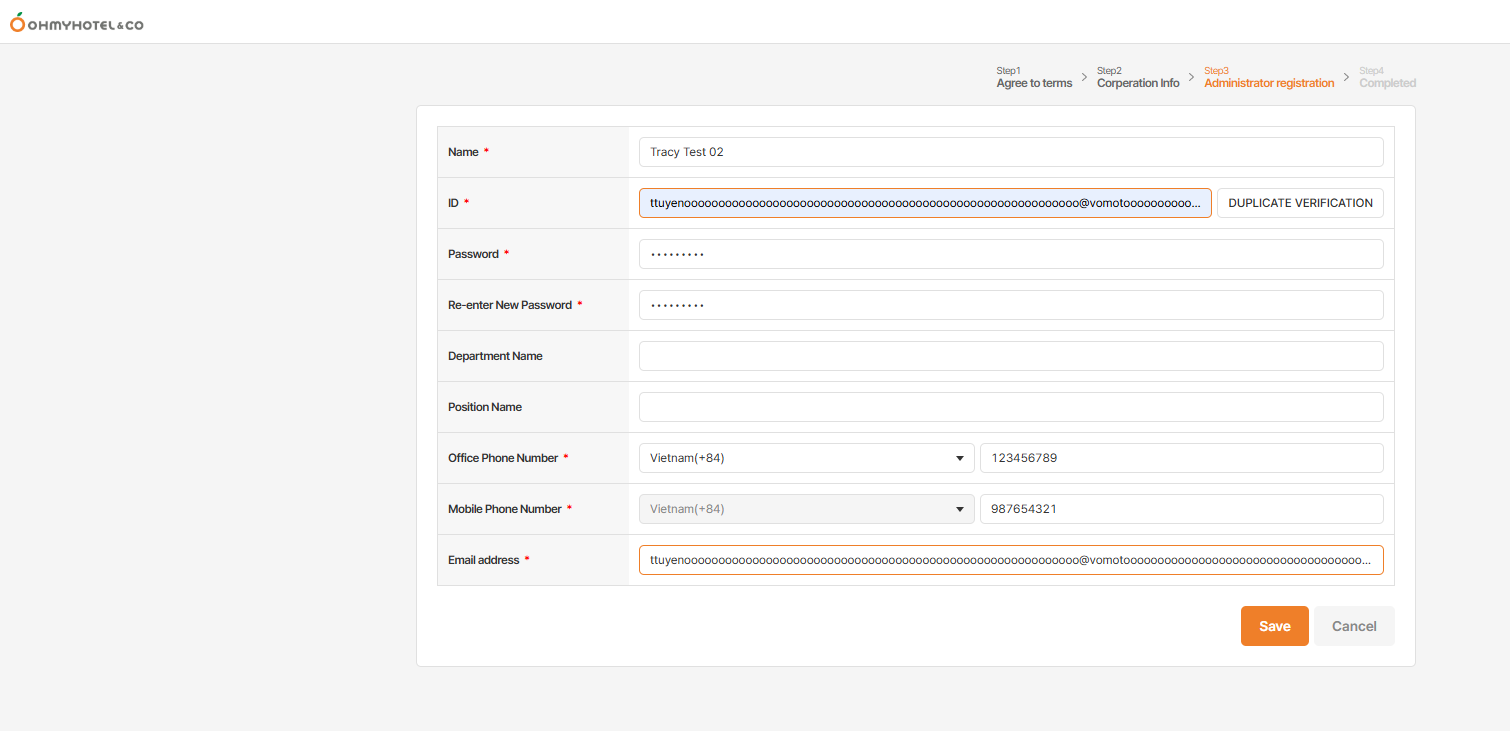Click the Mobile Phone Number dropdown arrow
1510x731 pixels.
coord(960,510)
